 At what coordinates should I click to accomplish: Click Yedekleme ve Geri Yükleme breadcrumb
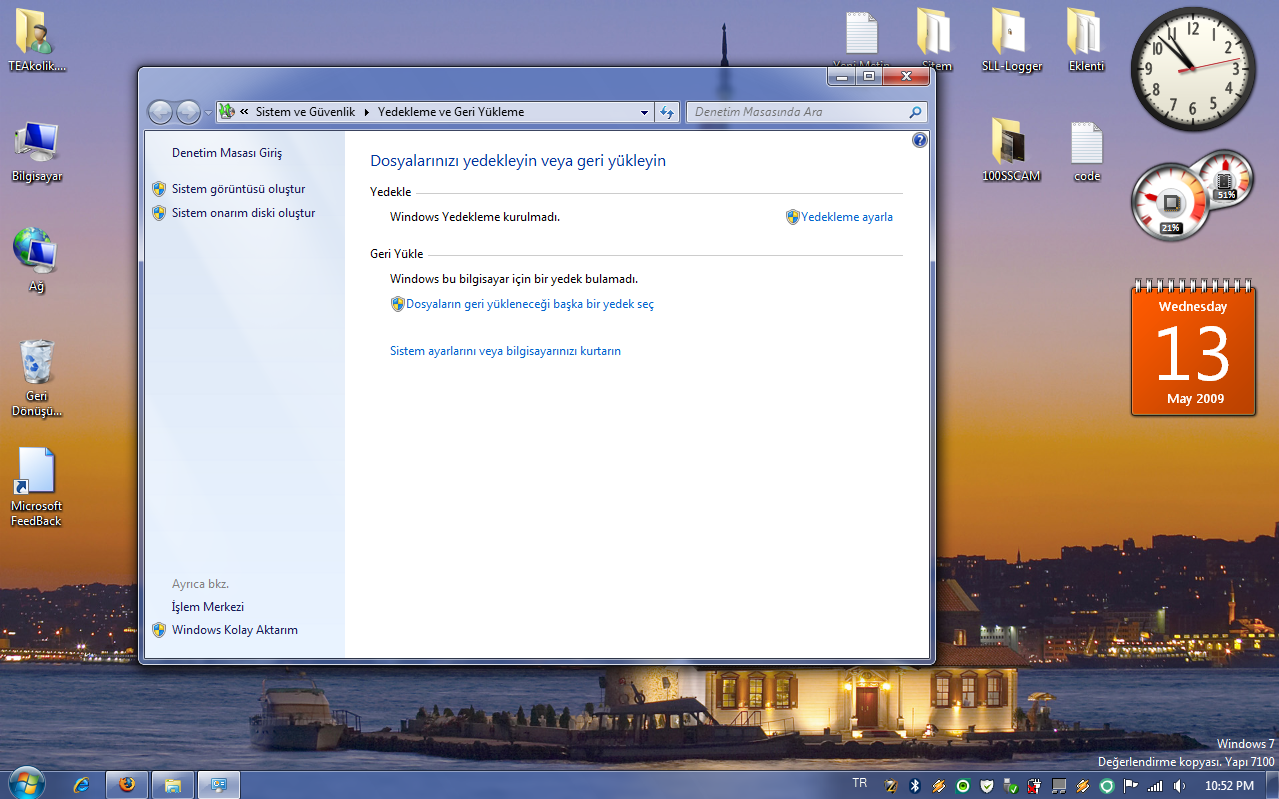click(x=451, y=112)
